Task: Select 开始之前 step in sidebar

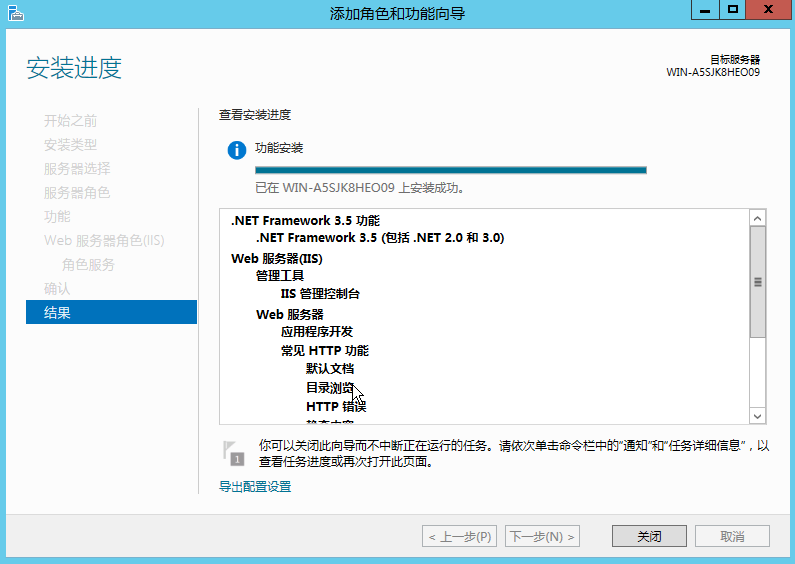Action: pos(70,121)
